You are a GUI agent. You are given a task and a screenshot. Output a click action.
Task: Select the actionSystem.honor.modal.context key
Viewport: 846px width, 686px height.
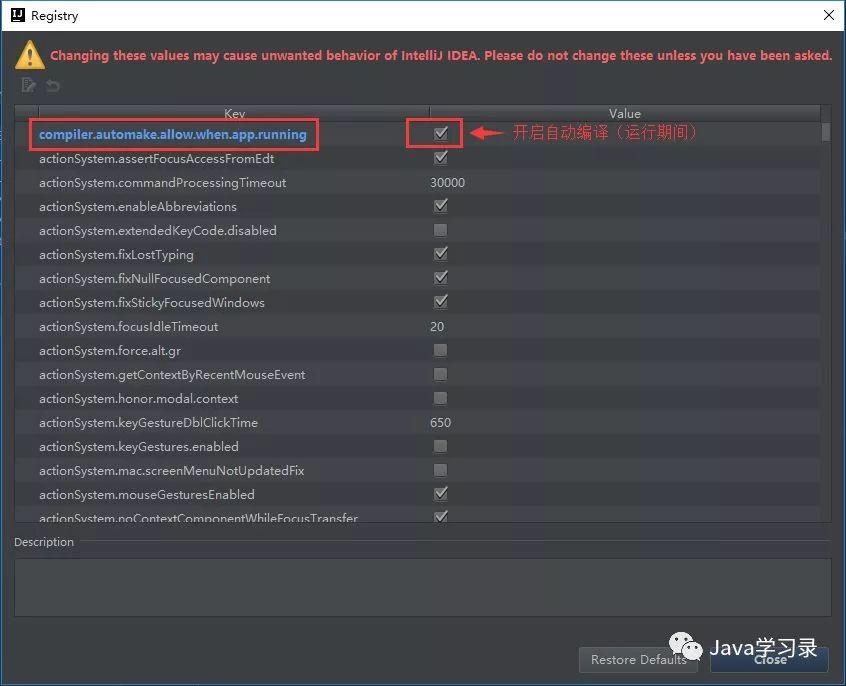tap(139, 398)
